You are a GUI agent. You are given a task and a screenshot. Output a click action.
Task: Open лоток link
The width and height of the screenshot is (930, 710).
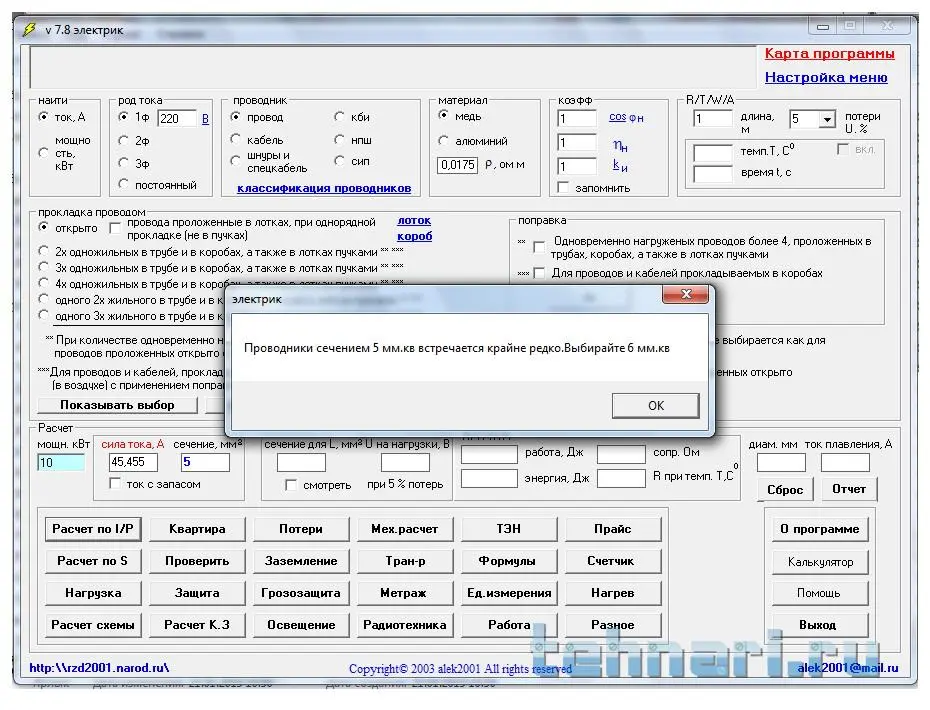[414, 221]
